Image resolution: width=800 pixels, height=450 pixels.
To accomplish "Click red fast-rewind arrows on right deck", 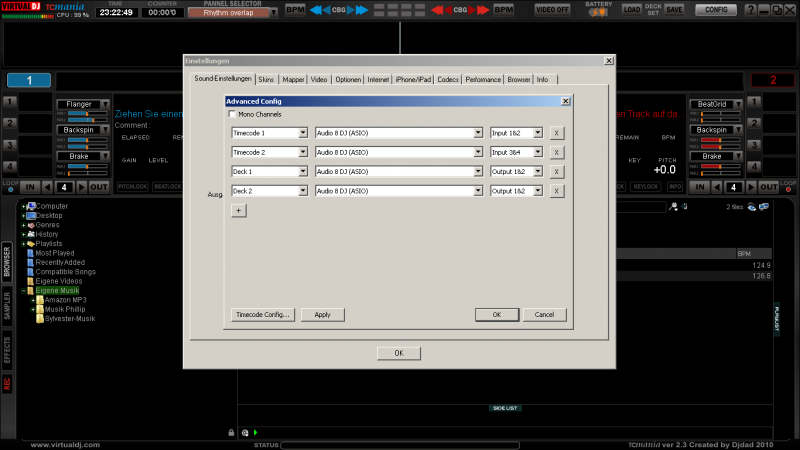I will (x=437, y=10).
